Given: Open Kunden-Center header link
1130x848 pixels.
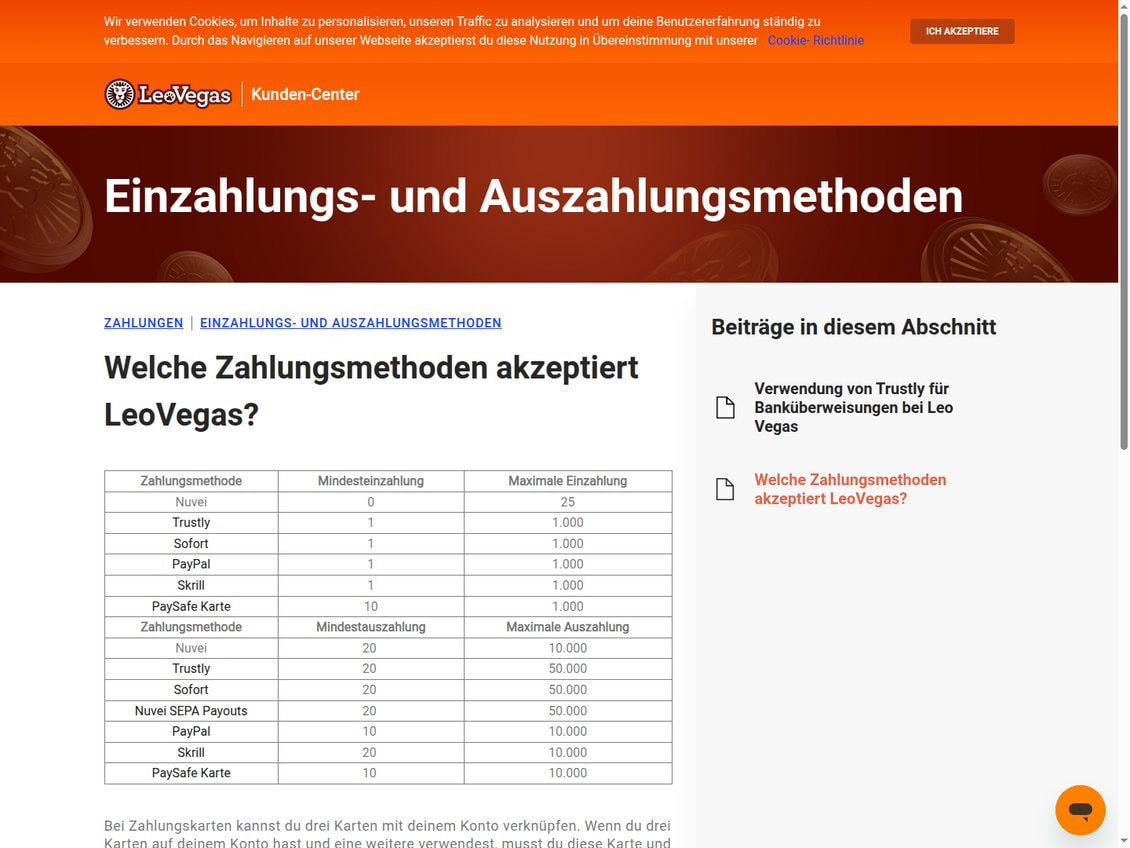Looking at the screenshot, I should 305,94.
